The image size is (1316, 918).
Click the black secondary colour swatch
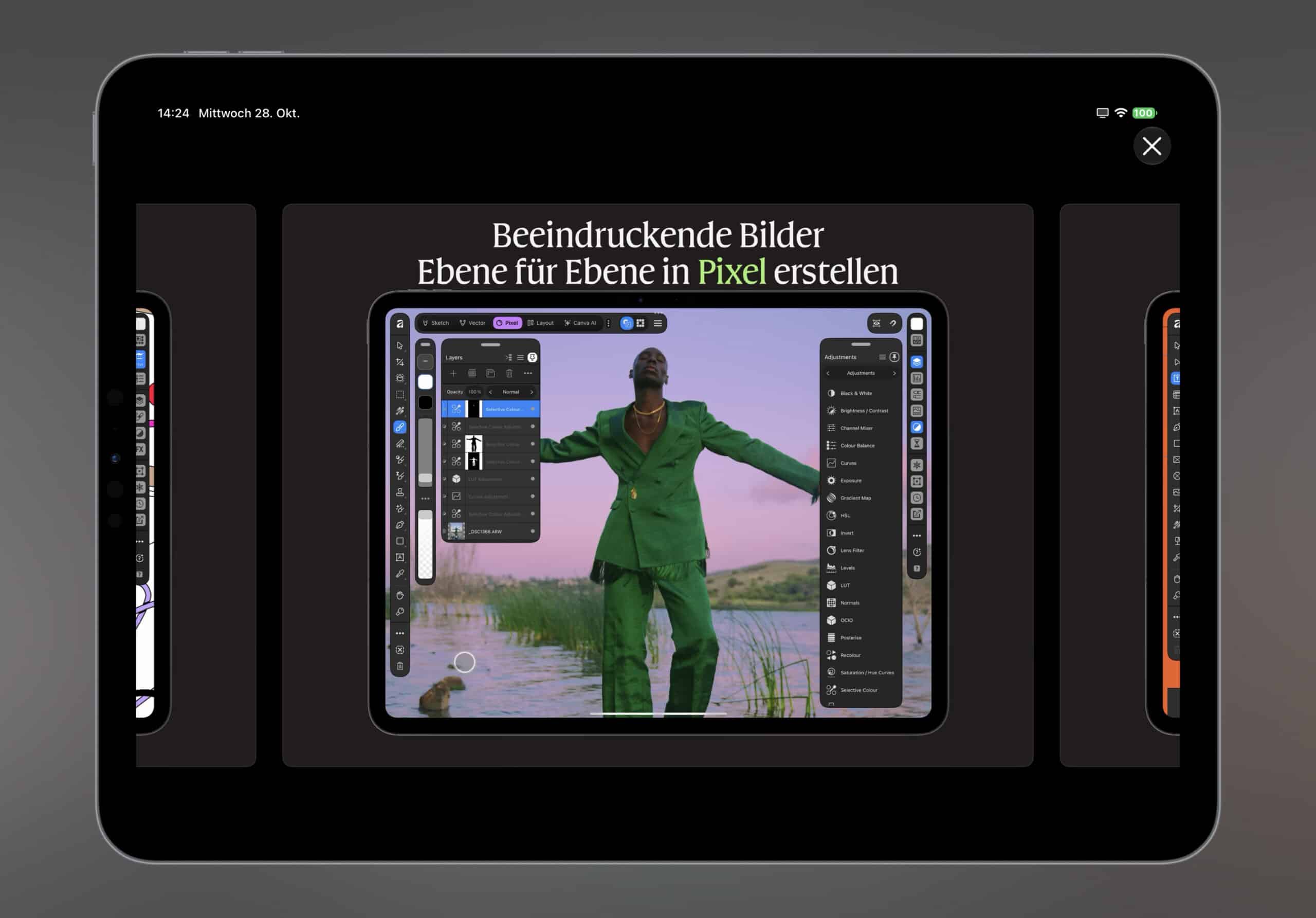425,403
